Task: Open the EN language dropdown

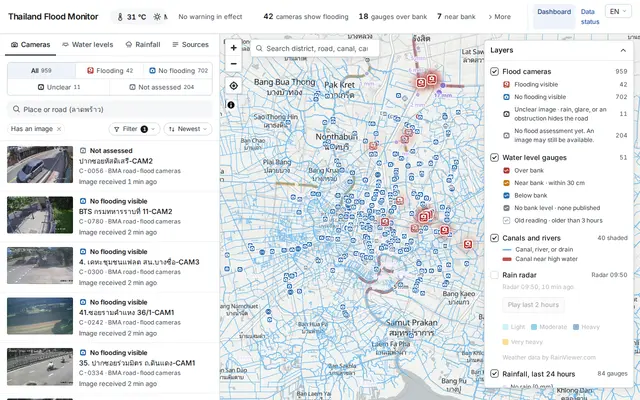Action: [618, 11]
